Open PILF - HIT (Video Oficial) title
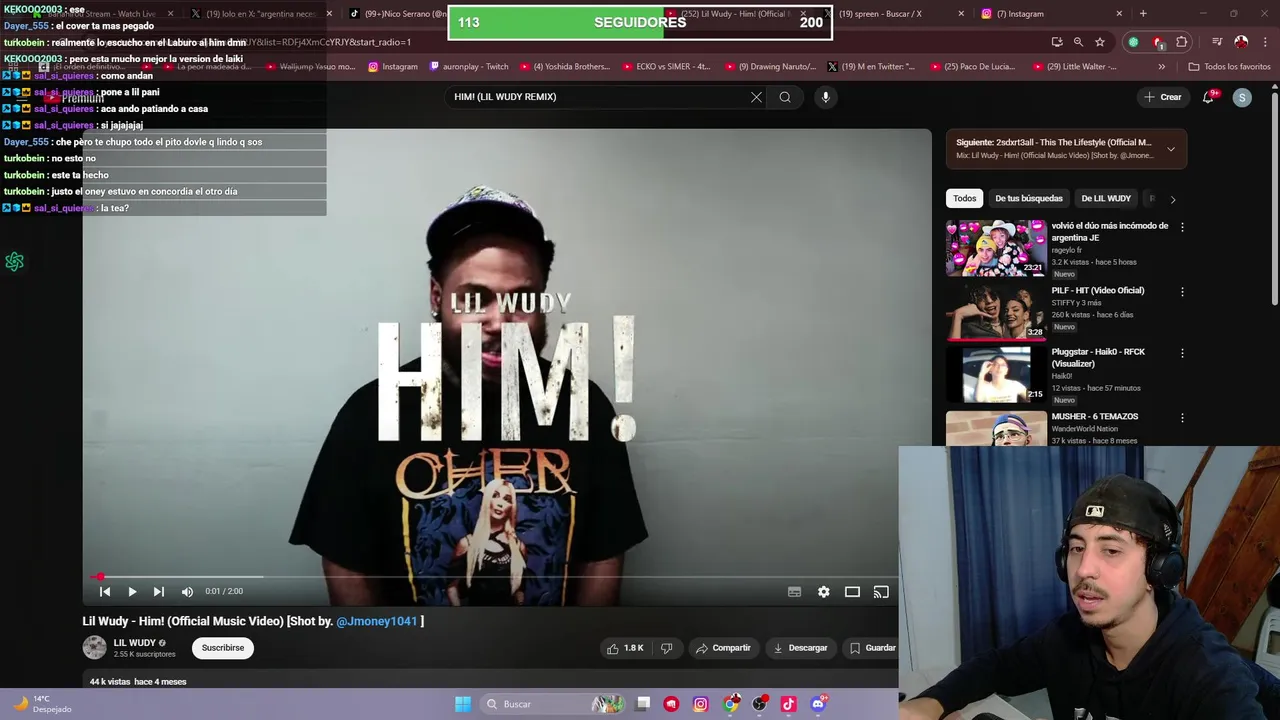 1097,290
